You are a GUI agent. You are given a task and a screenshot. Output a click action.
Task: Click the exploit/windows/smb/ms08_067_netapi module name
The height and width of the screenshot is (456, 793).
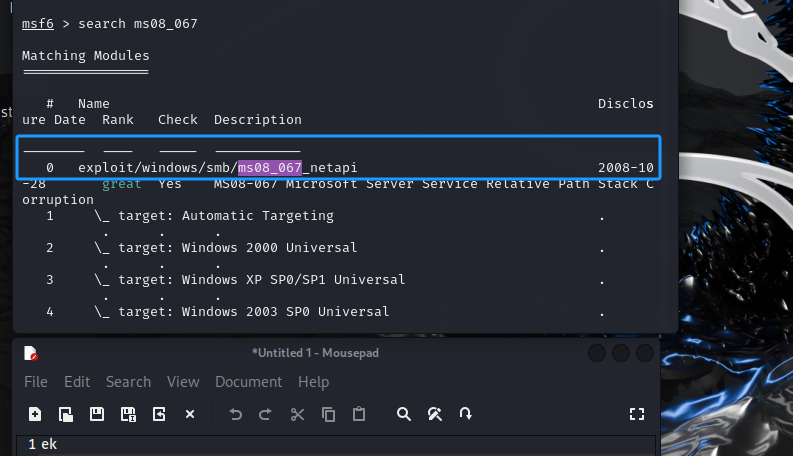217,167
